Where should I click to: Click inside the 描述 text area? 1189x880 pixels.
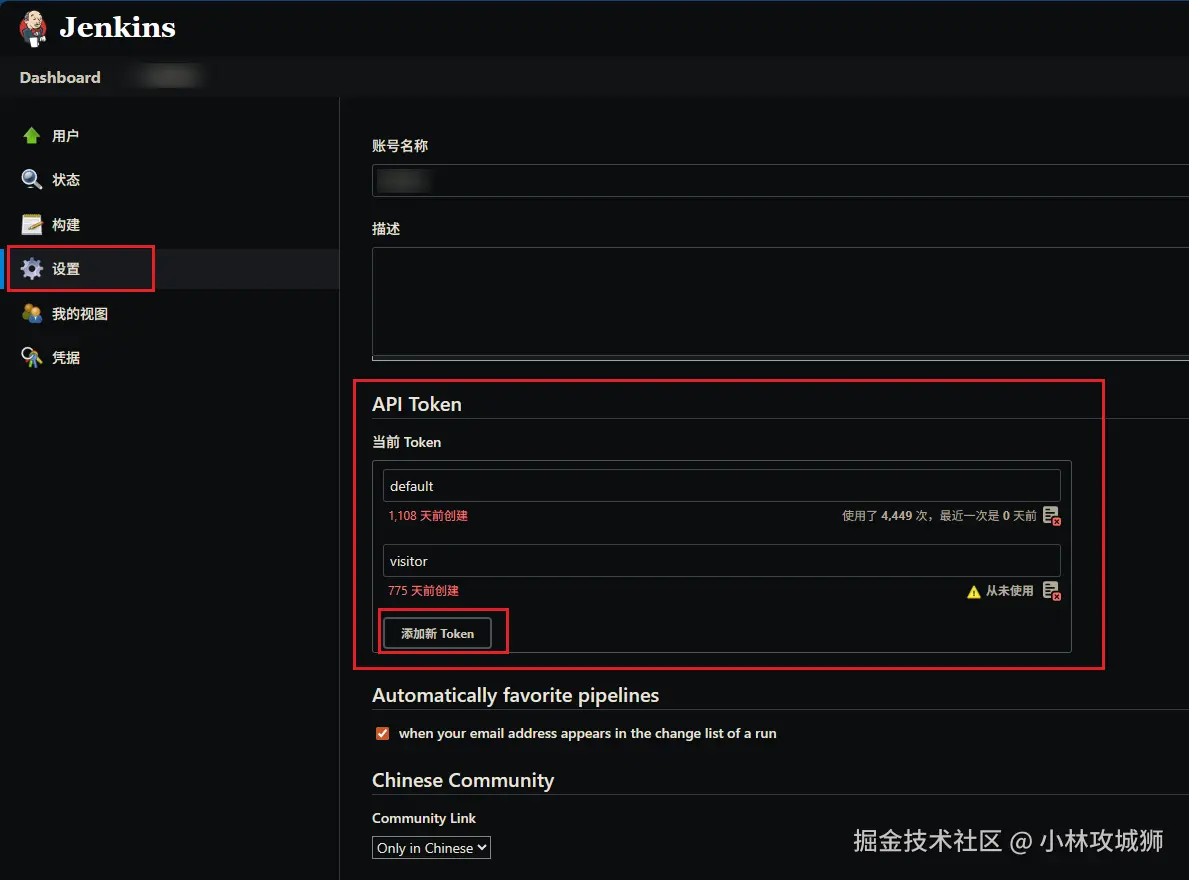coord(780,303)
